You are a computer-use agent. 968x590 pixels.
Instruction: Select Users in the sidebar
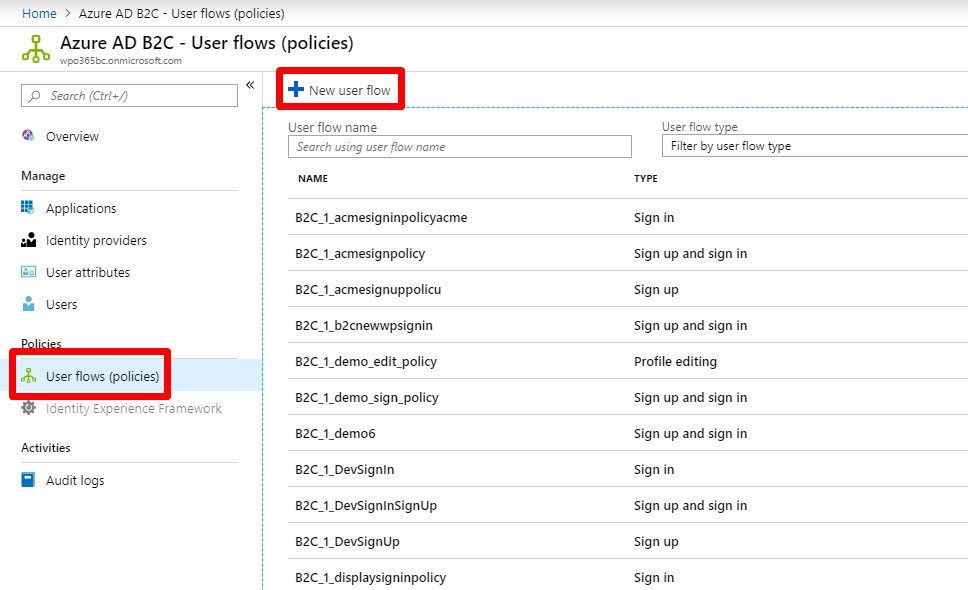[x=62, y=305]
